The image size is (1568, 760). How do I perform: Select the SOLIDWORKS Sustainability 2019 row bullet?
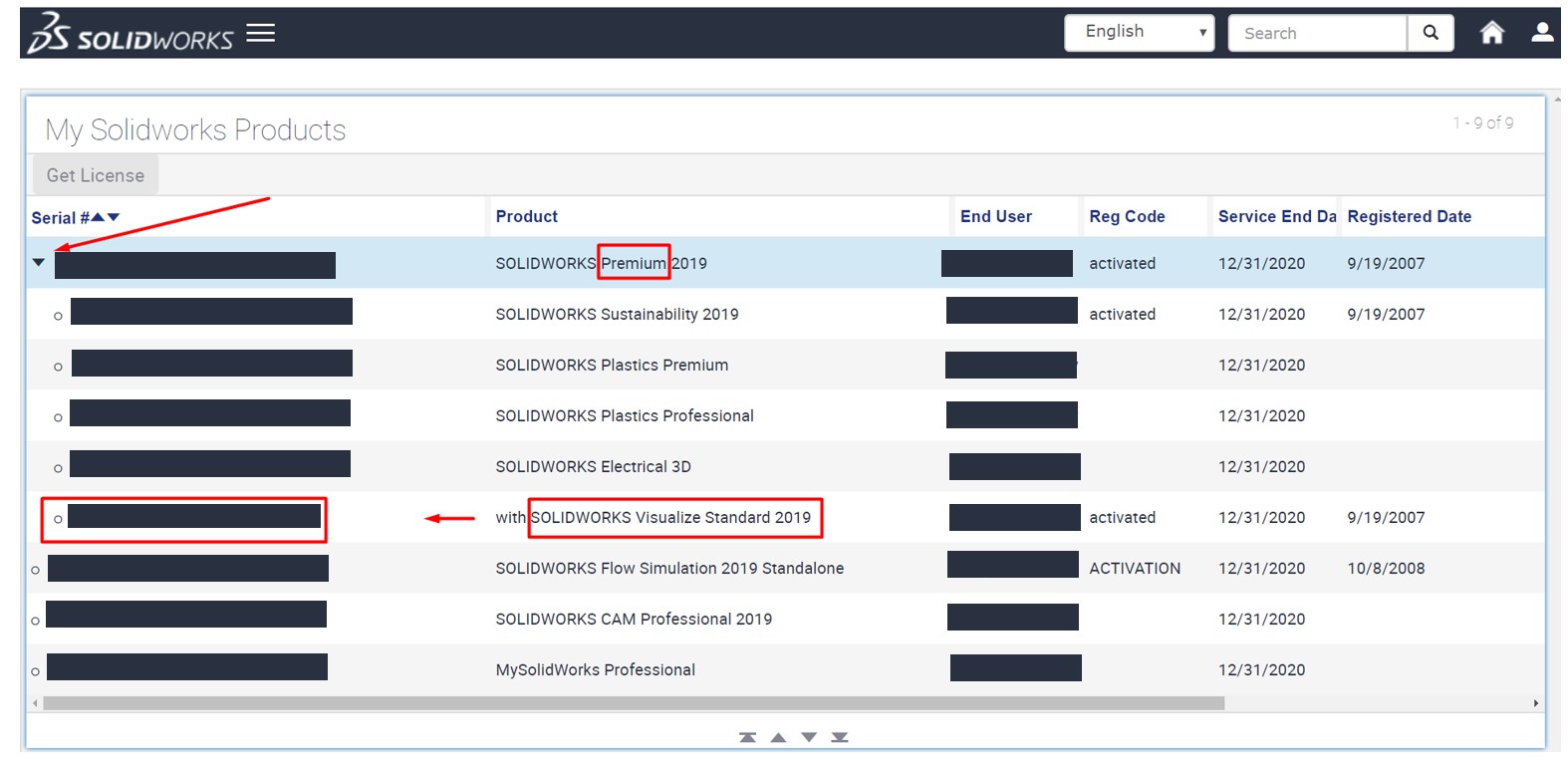pos(58,316)
